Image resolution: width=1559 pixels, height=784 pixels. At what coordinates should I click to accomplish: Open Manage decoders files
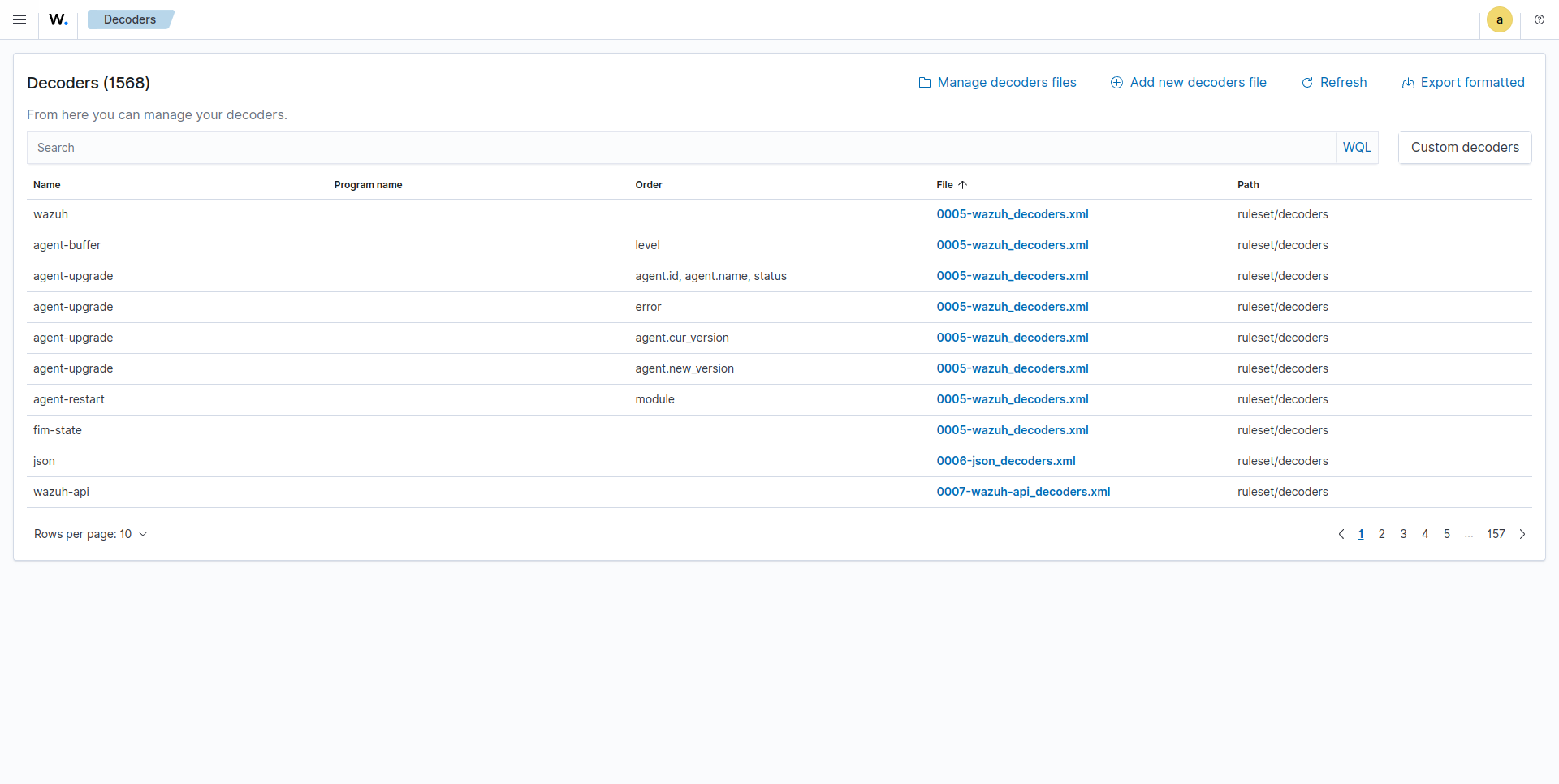coord(997,82)
